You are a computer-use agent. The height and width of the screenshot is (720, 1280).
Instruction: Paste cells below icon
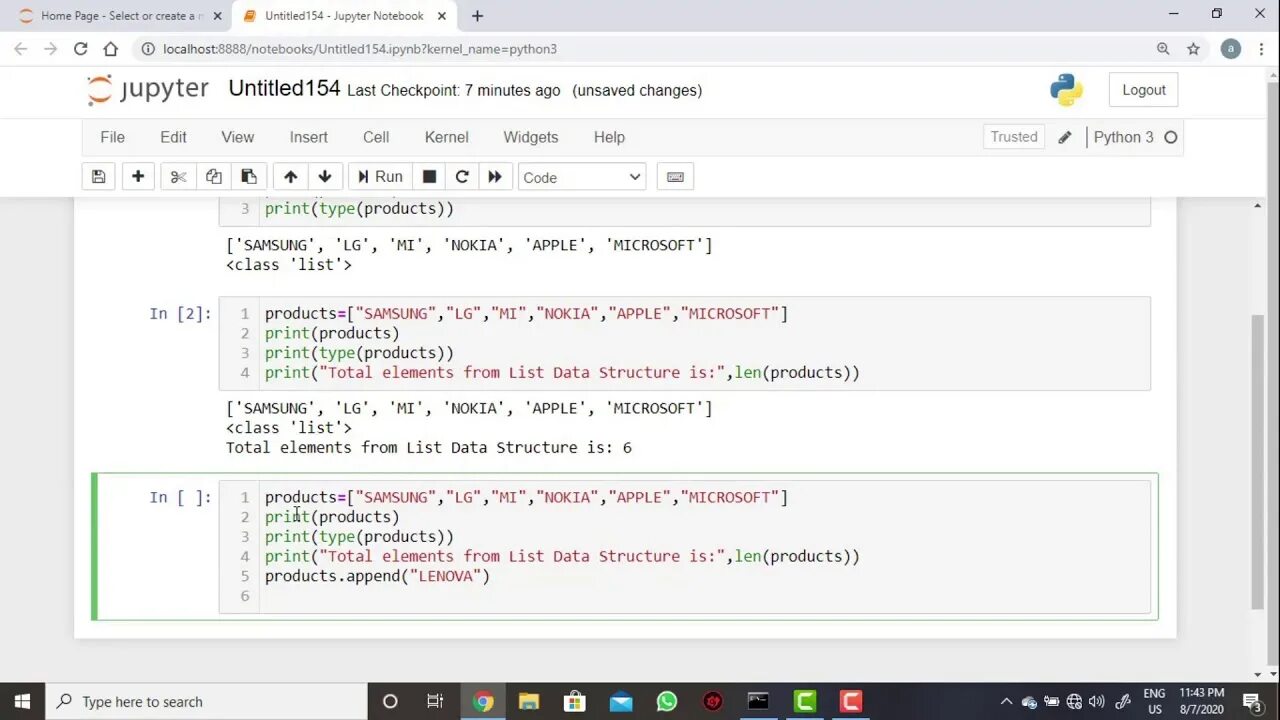coord(249,177)
